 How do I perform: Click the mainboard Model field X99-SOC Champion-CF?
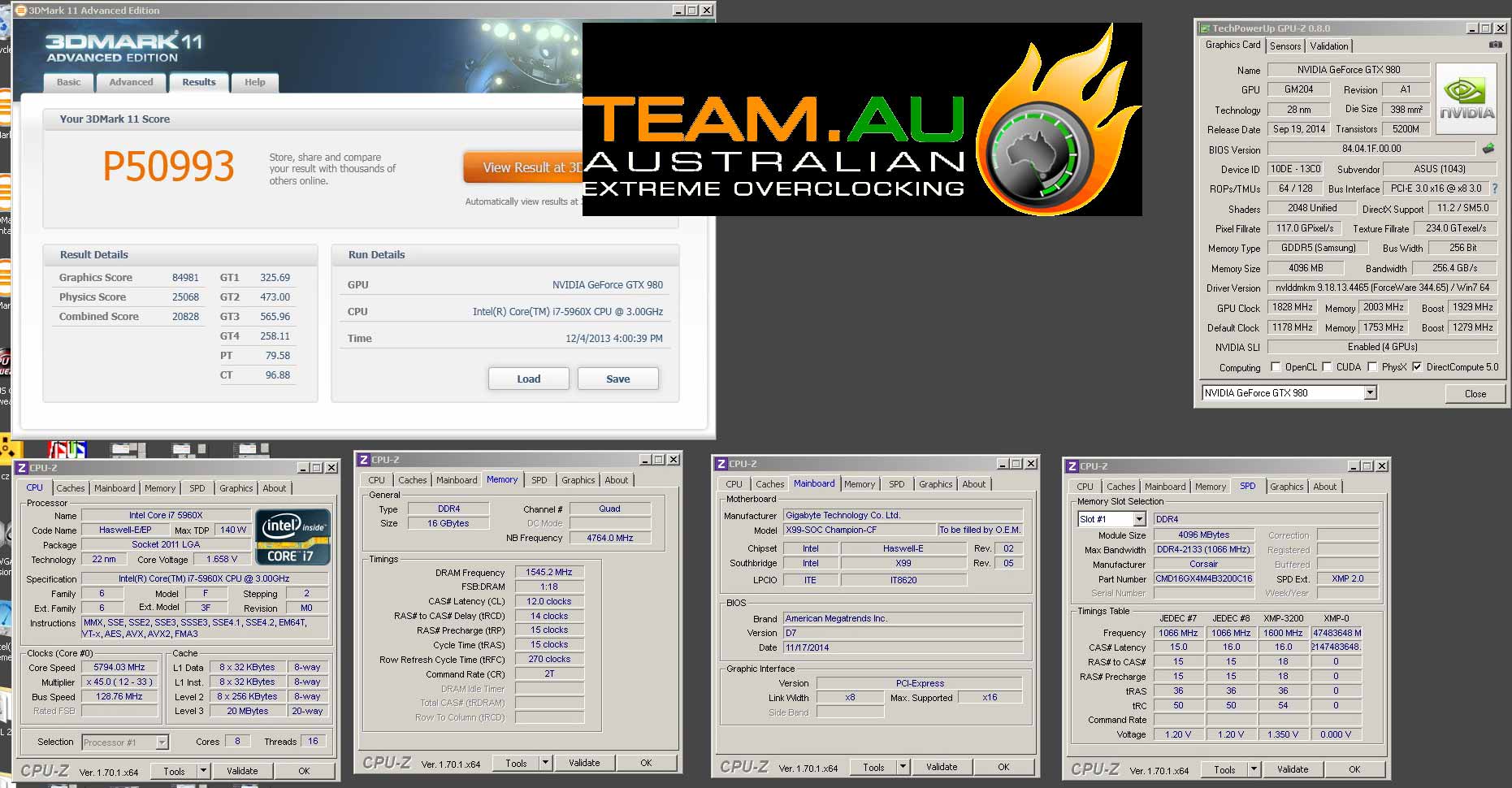point(859,530)
